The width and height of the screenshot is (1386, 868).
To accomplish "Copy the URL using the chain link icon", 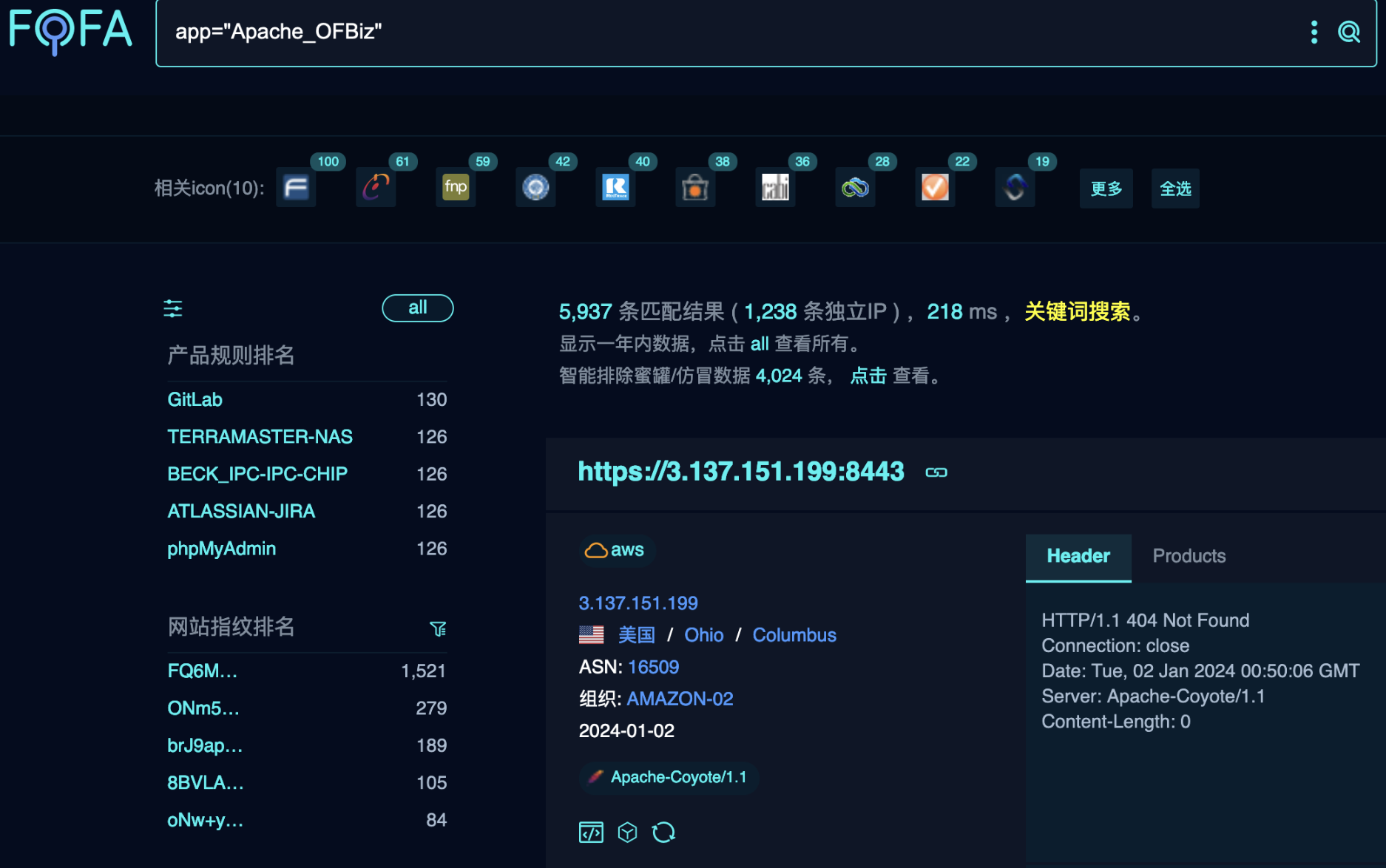I will pyautogui.click(x=936, y=471).
